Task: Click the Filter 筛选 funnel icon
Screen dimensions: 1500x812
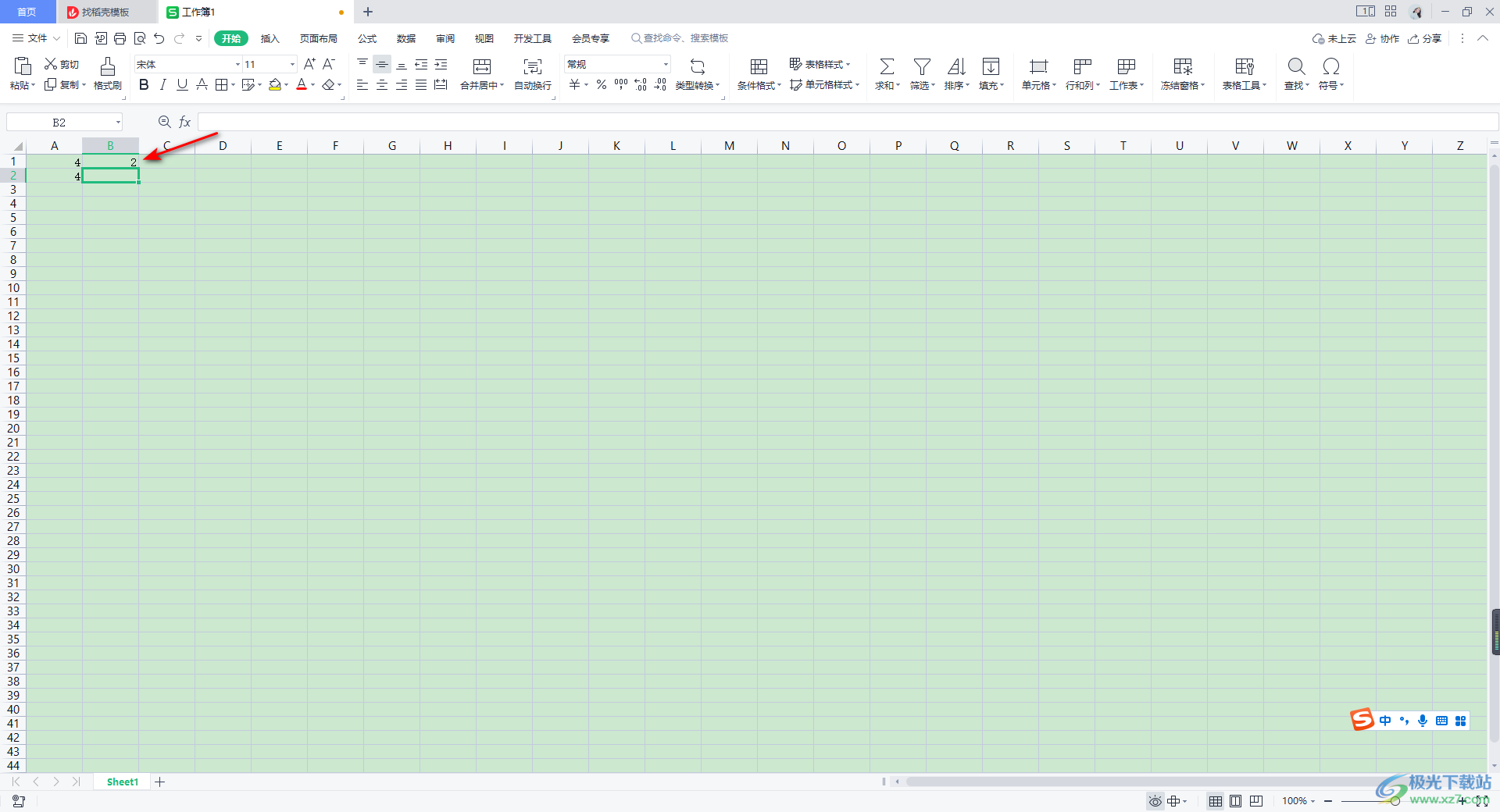Action: point(922,66)
